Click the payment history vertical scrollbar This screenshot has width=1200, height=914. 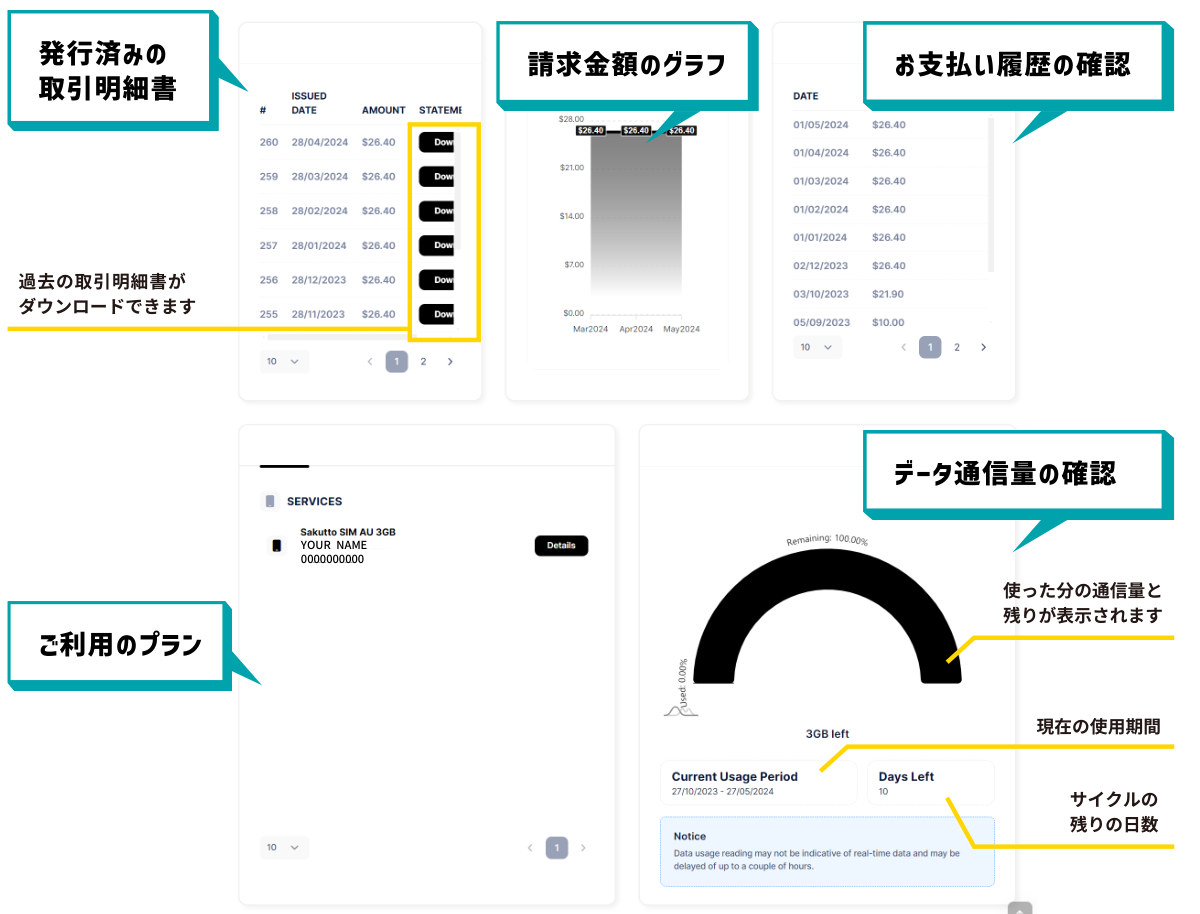pos(991,195)
